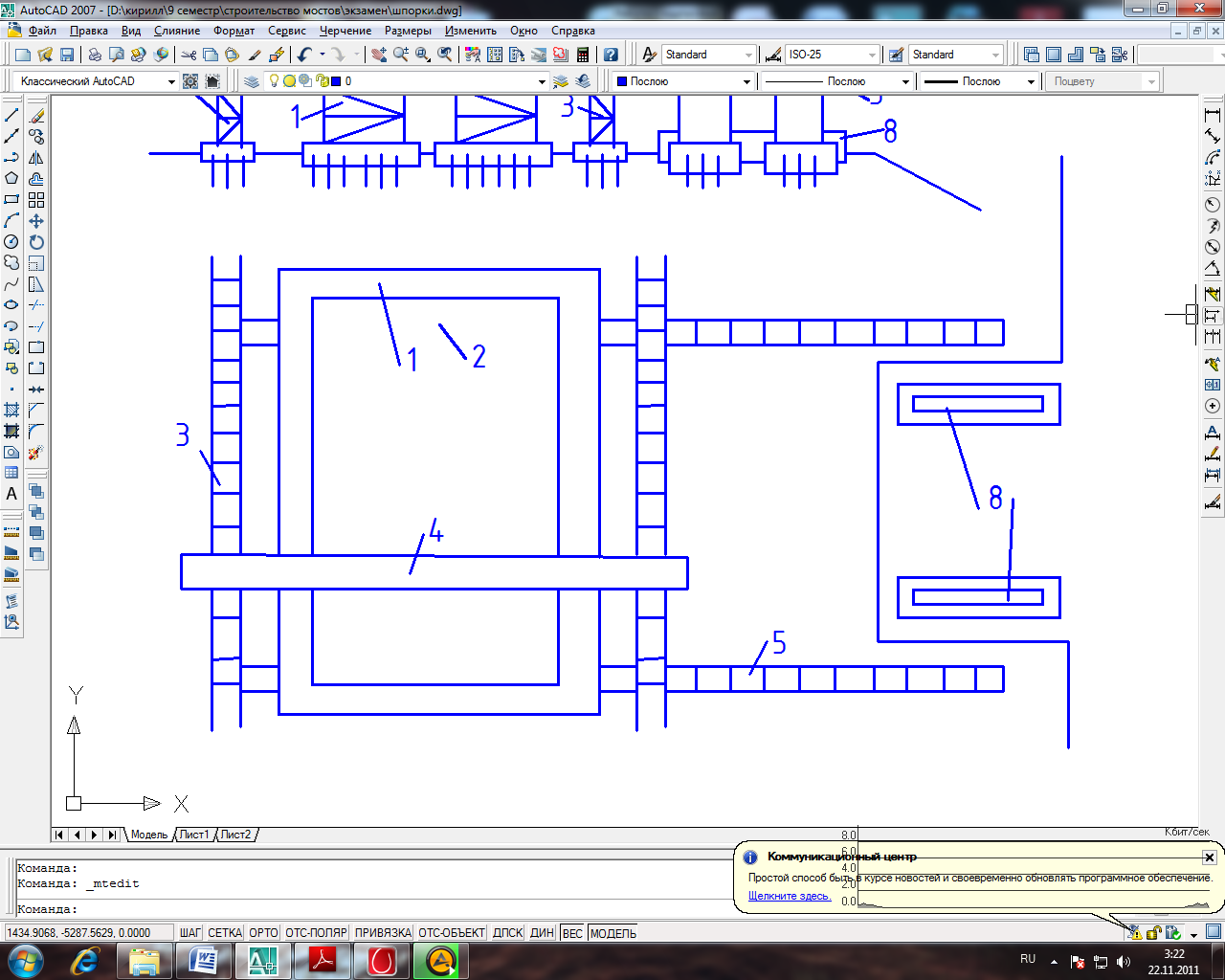
Task: Toggle ВЕС lineweight display
Action: (x=572, y=933)
